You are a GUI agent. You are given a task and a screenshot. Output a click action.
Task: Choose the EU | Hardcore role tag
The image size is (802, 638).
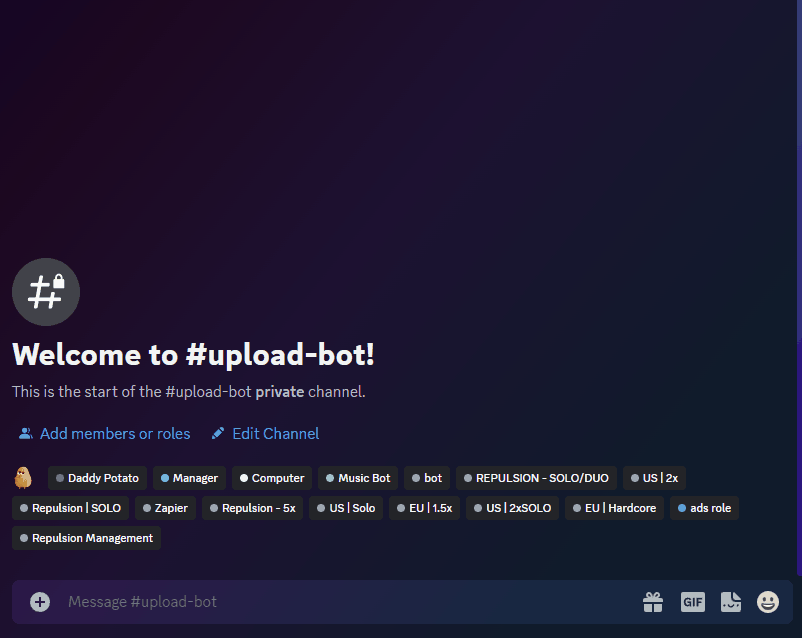(614, 508)
